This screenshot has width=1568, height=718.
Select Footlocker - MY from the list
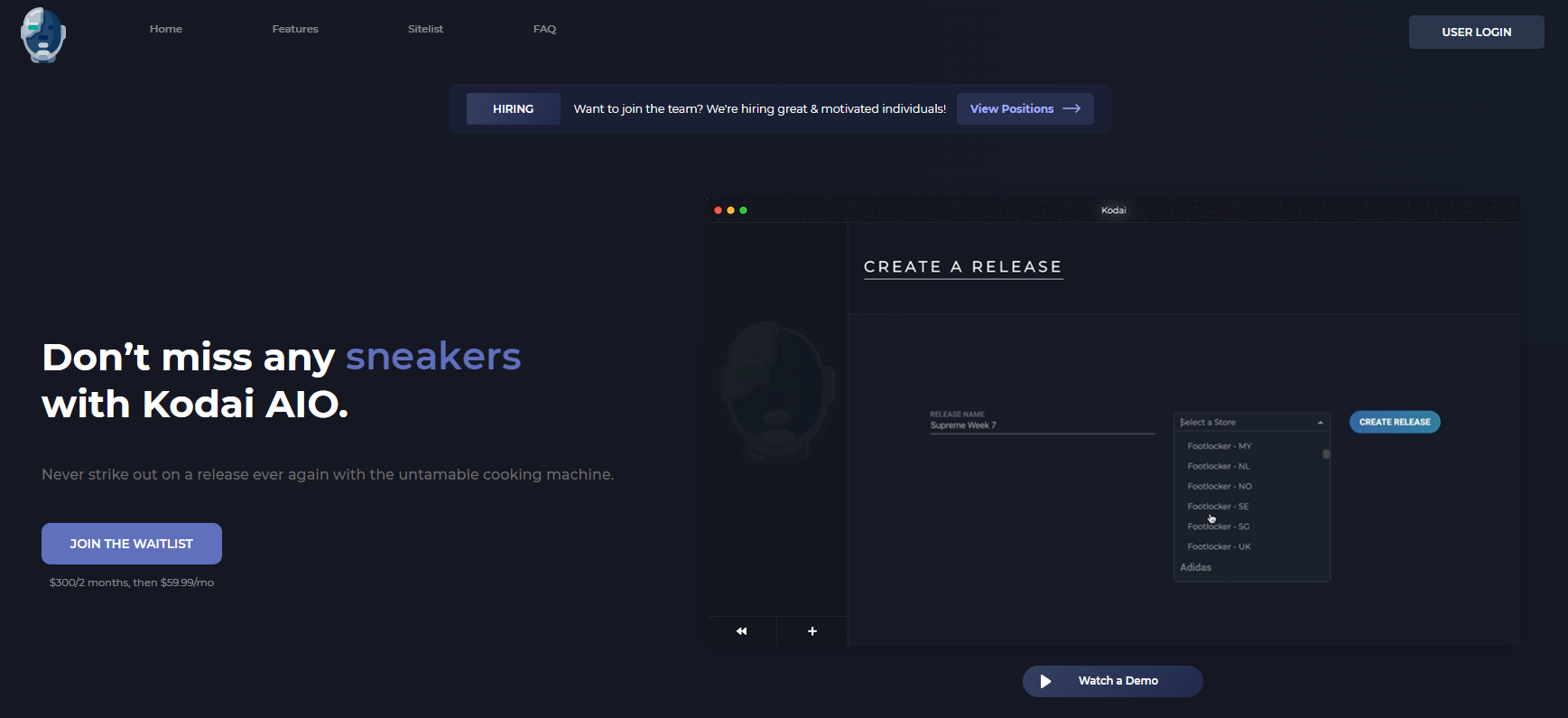click(x=1220, y=446)
